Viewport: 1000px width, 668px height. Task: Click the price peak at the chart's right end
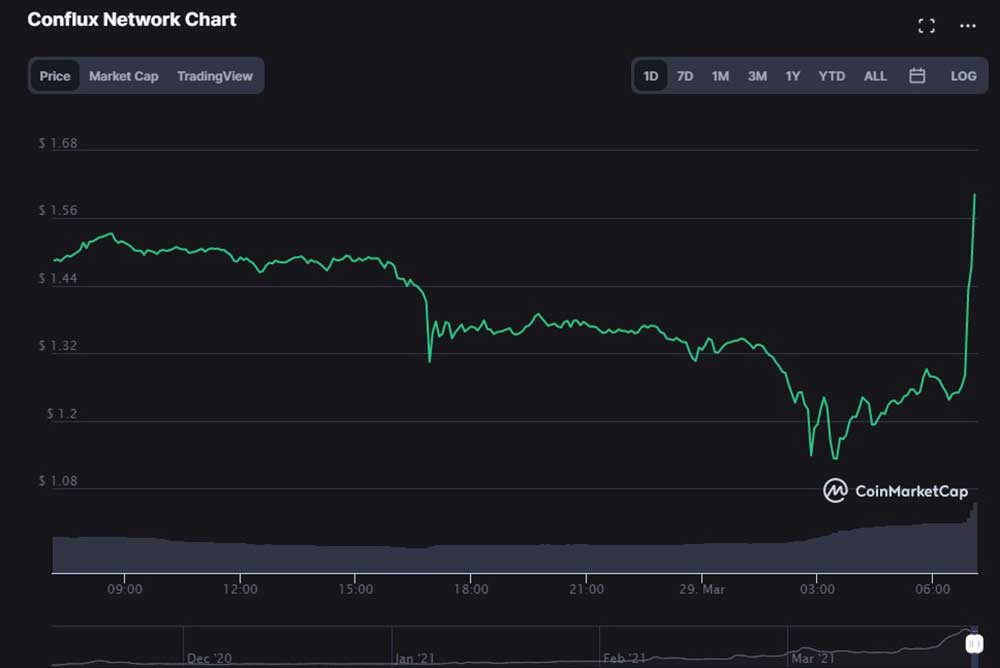coord(974,195)
